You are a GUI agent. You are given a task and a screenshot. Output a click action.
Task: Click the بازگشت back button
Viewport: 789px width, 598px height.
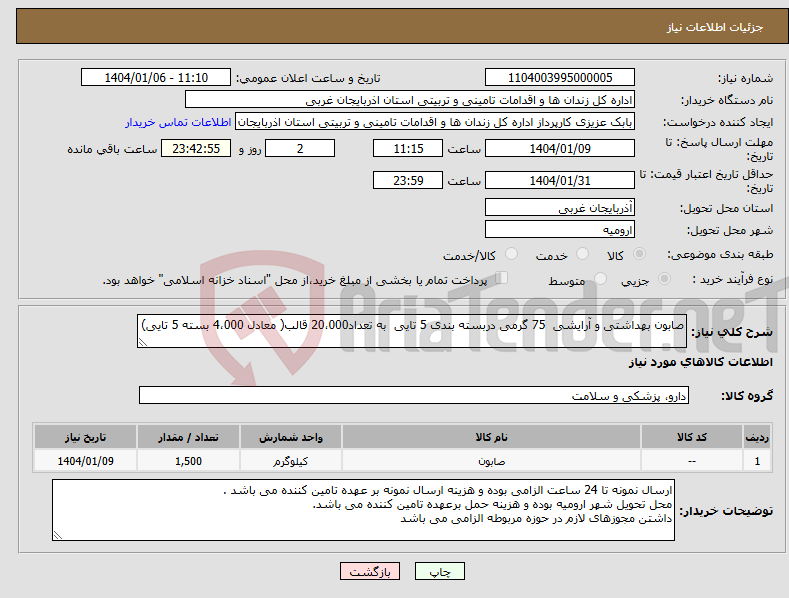tap(370, 571)
